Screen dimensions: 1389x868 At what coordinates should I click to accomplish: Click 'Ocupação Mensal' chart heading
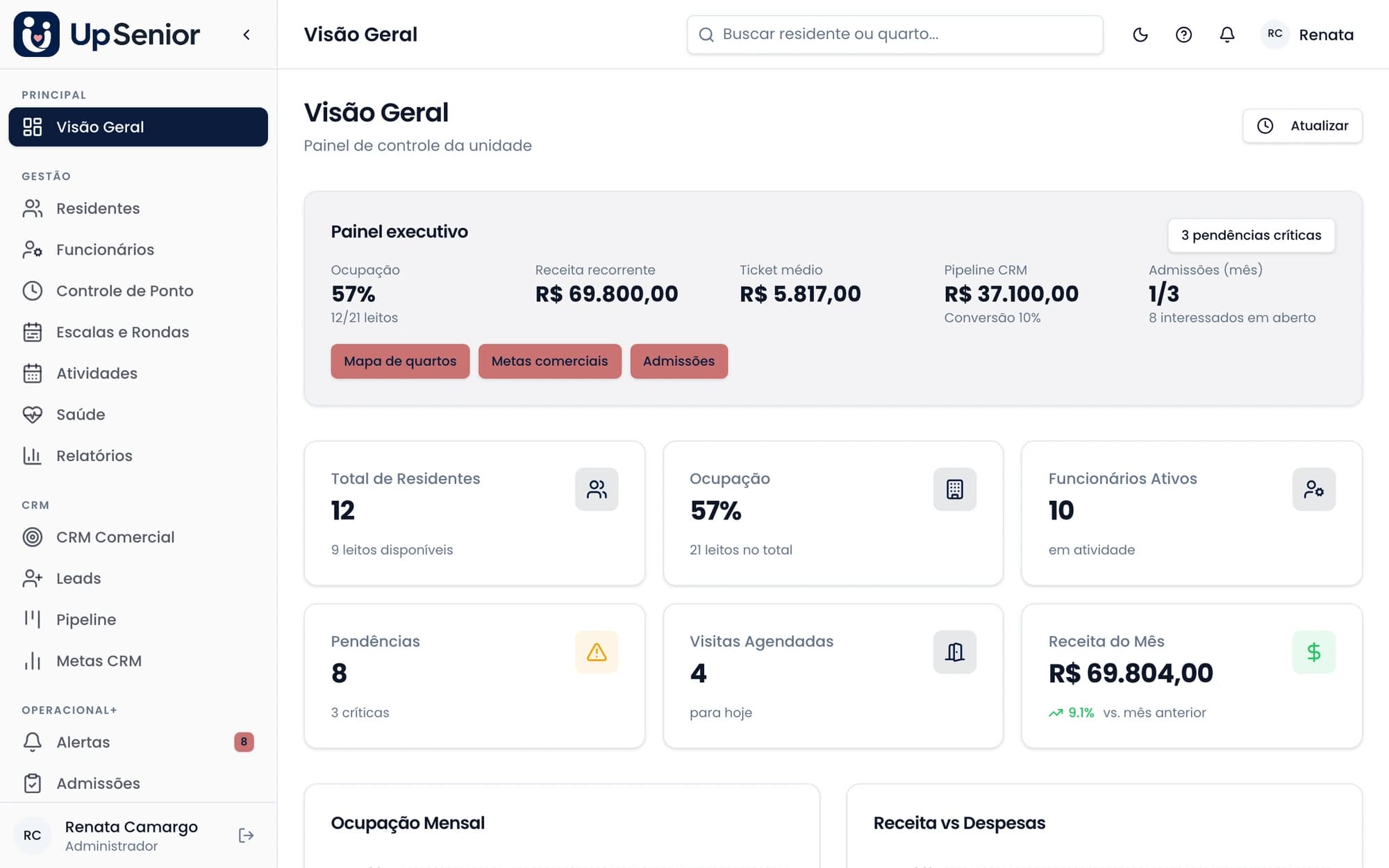[408, 823]
